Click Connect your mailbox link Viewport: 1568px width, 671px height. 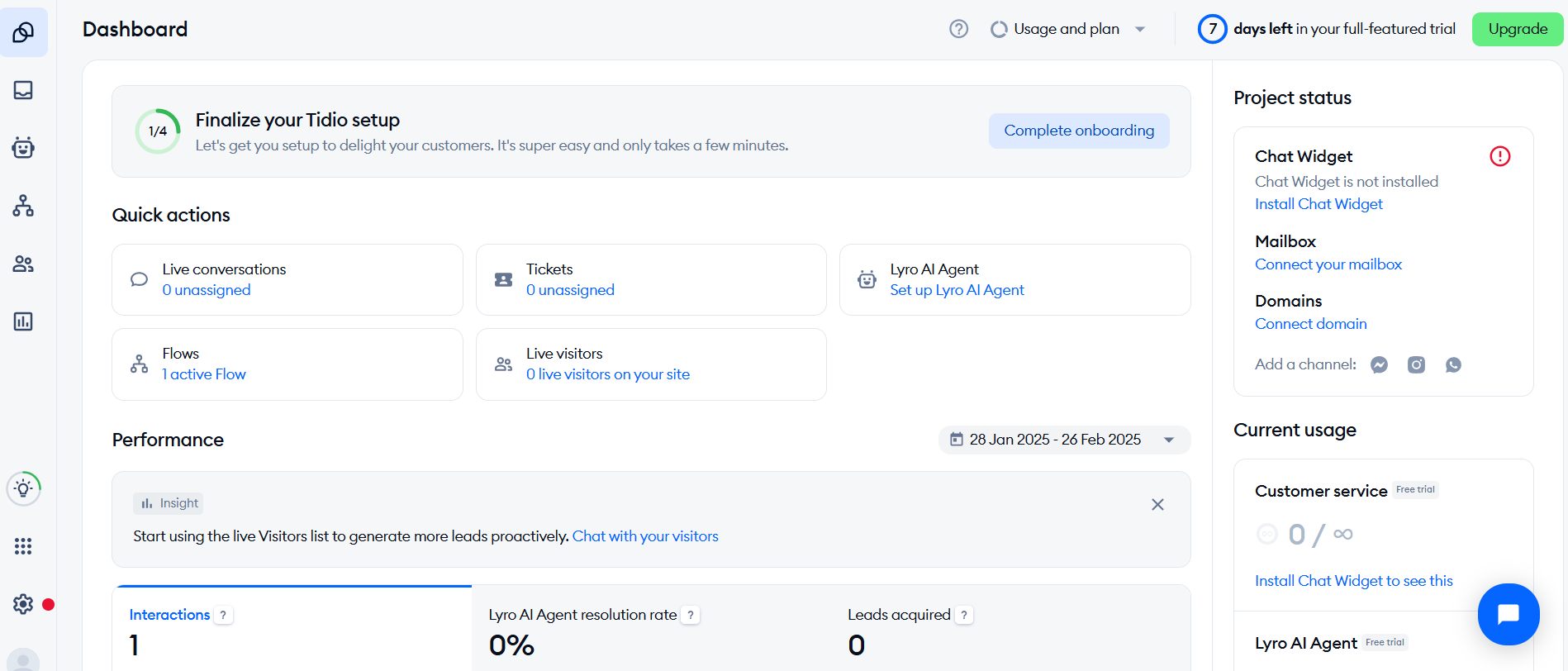(1328, 264)
